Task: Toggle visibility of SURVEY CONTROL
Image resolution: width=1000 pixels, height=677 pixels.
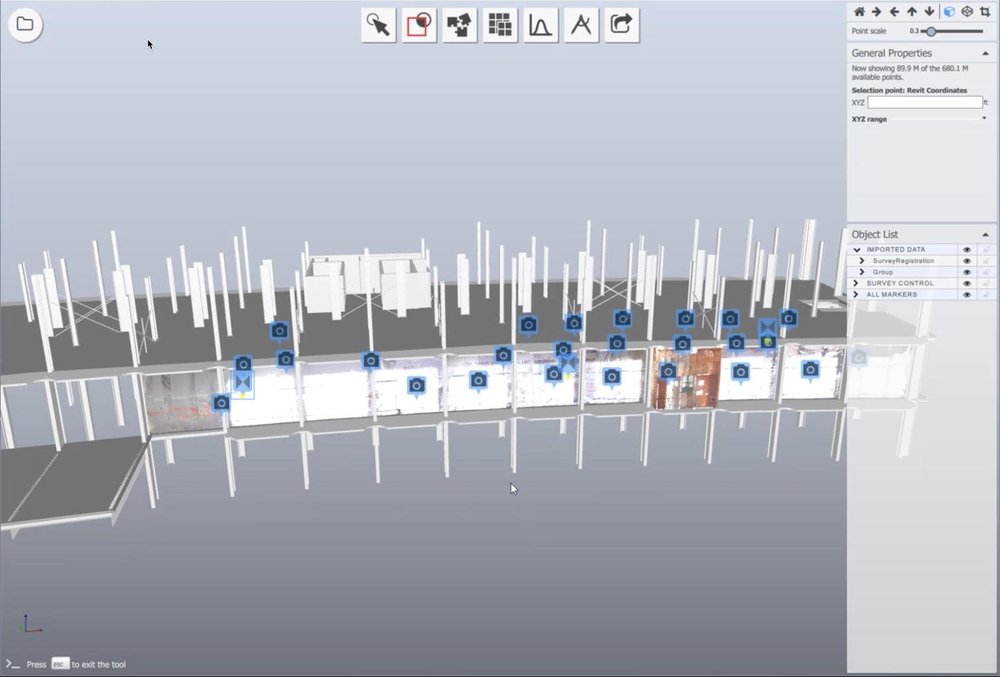Action: coord(966,283)
